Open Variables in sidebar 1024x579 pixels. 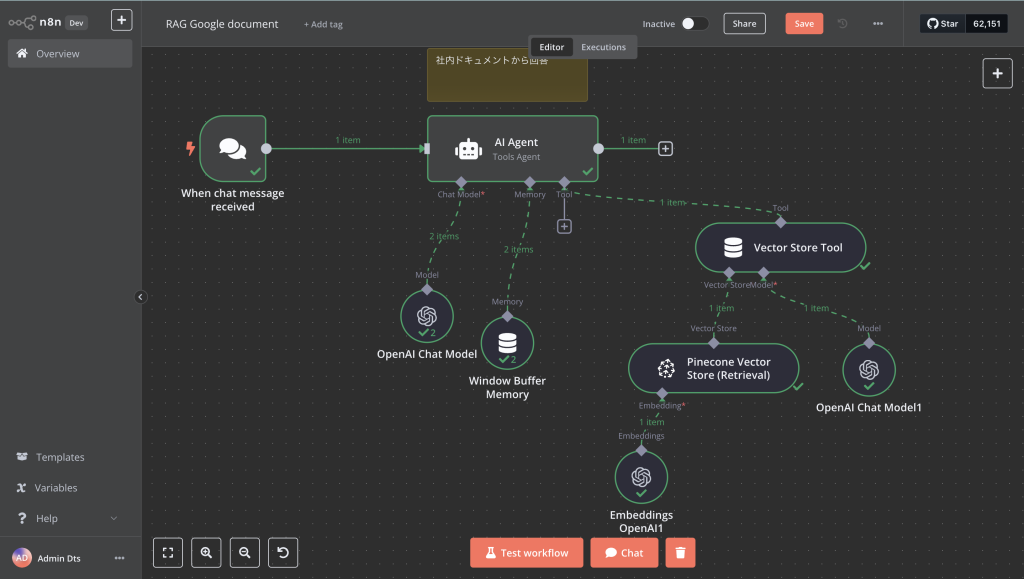(x=56, y=488)
